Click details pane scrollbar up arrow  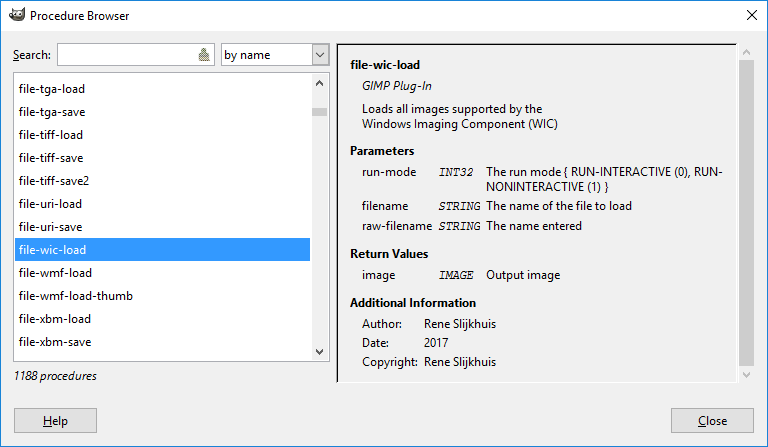pos(746,52)
